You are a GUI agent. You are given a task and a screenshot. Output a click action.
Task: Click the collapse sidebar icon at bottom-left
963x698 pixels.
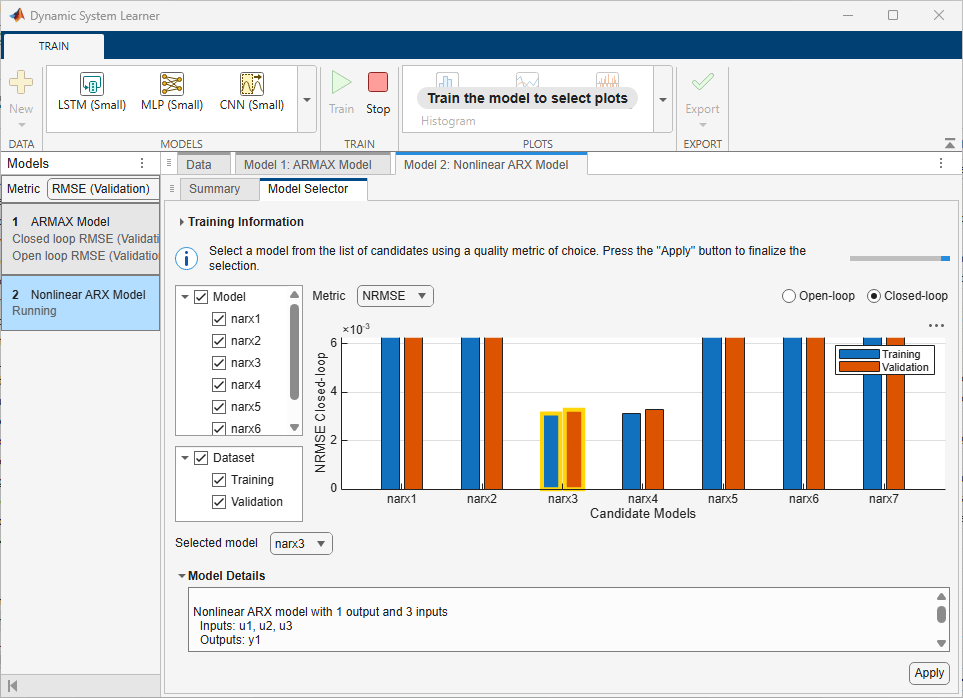tap(12, 686)
